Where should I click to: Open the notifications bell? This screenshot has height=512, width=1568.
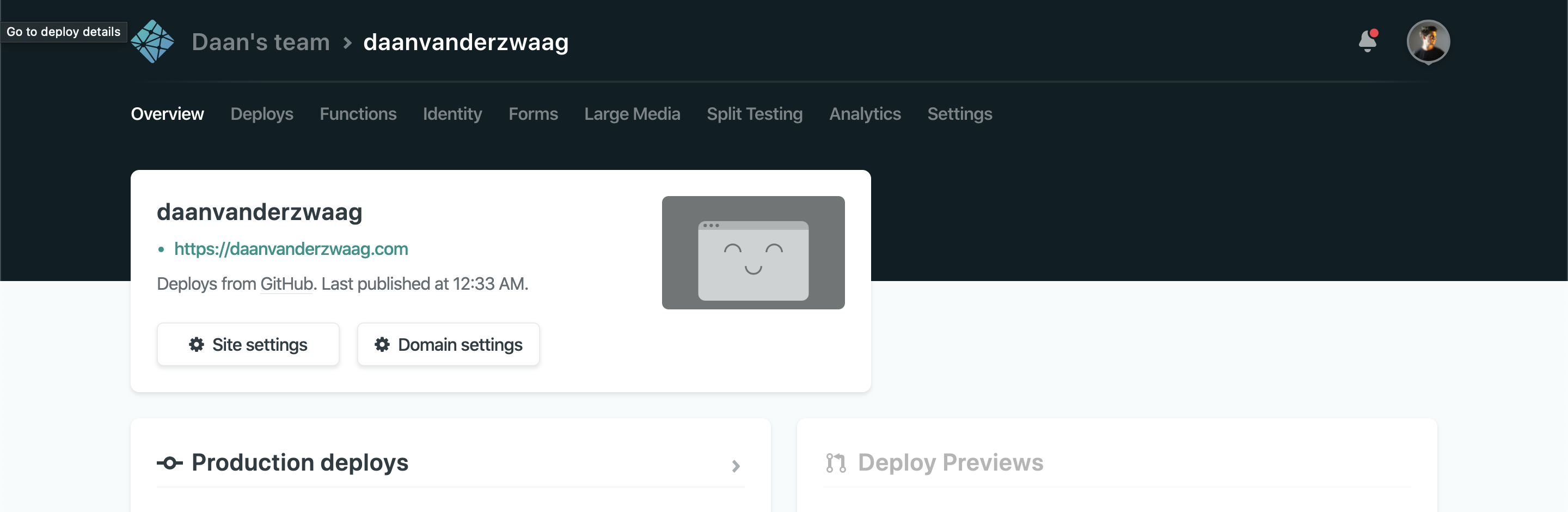pyautogui.click(x=1367, y=41)
